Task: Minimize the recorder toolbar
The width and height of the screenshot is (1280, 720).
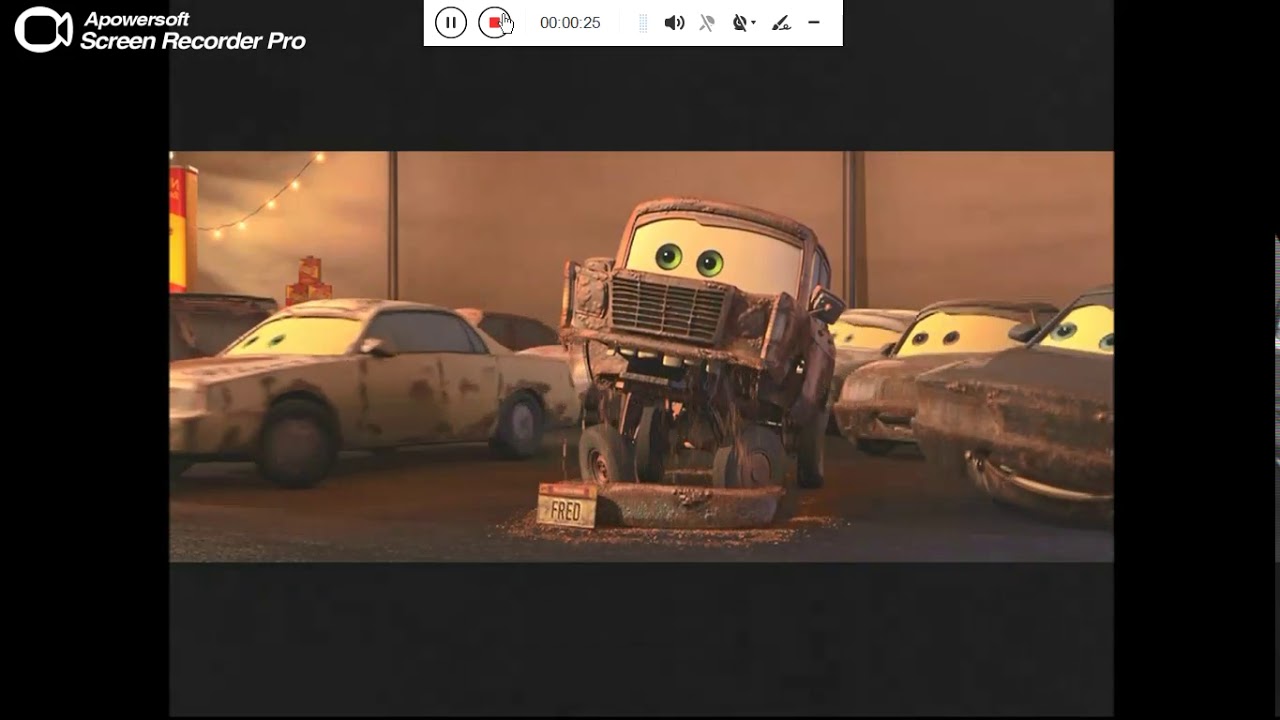Action: click(x=814, y=22)
